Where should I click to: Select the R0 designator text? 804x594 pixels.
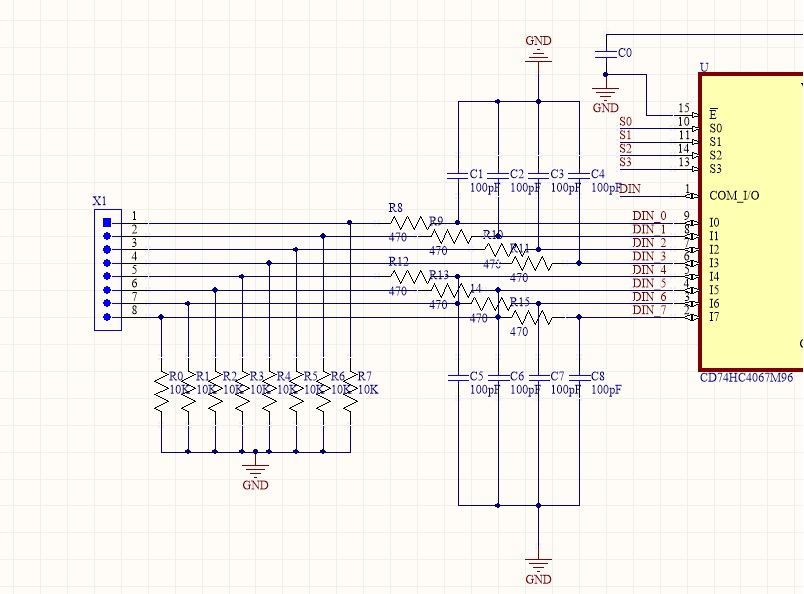[176, 377]
